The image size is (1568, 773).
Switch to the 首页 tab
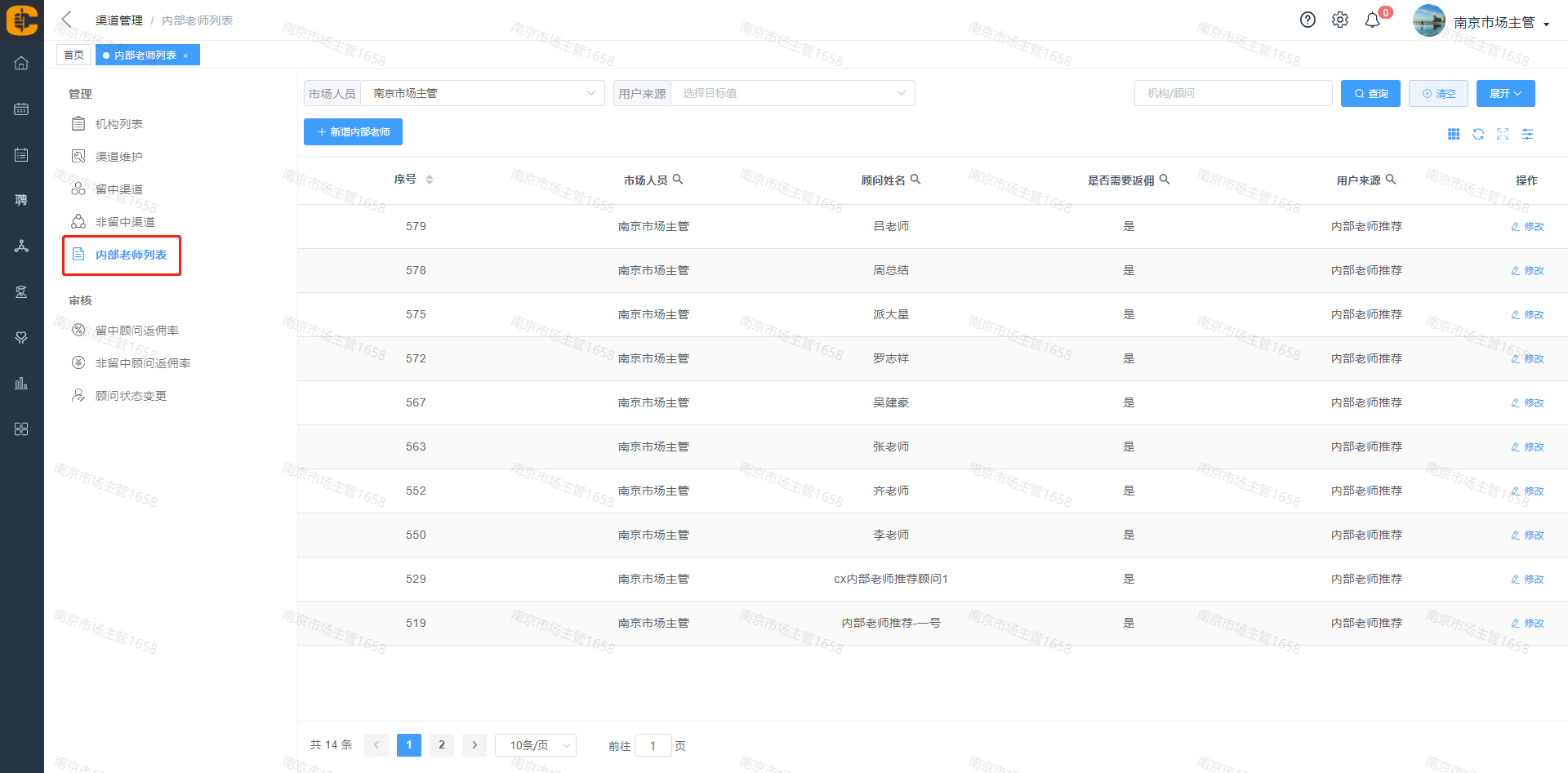[x=73, y=55]
